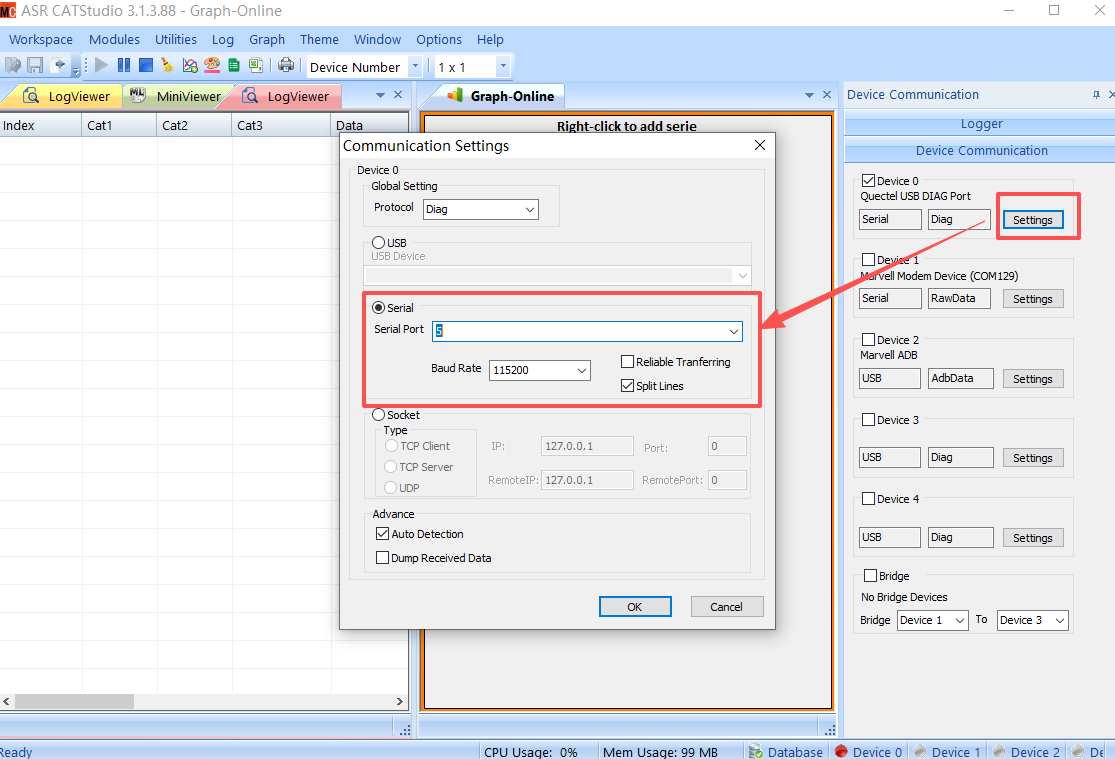Screen dimensions: 1115x759
Task: Click the Play start logging icon
Action: pos(102,65)
